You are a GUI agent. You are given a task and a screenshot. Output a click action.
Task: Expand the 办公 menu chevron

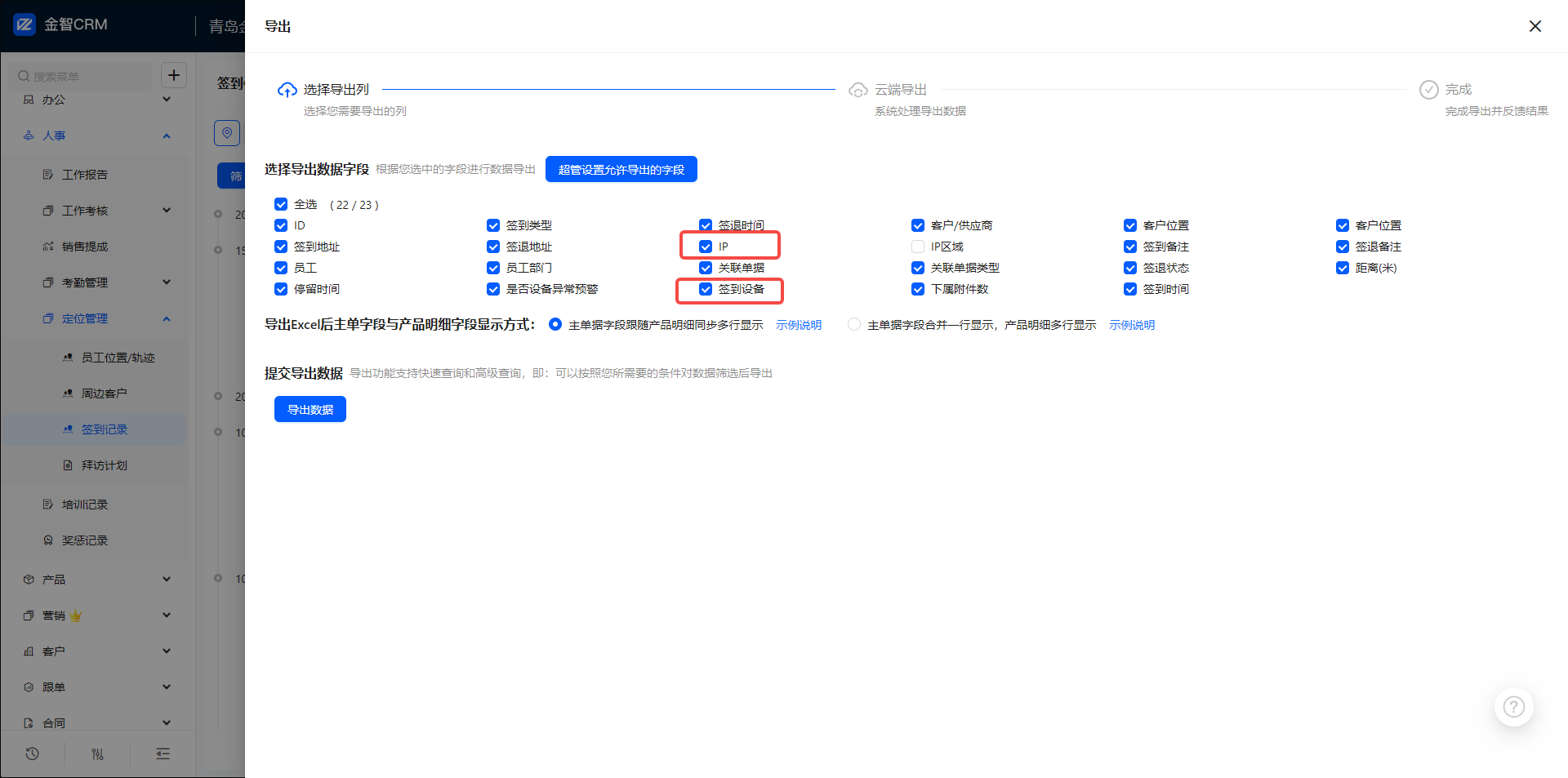point(167,100)
